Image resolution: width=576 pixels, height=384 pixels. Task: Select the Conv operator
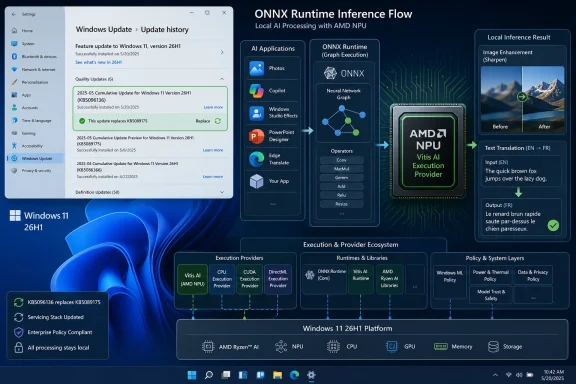pos(342,160)
